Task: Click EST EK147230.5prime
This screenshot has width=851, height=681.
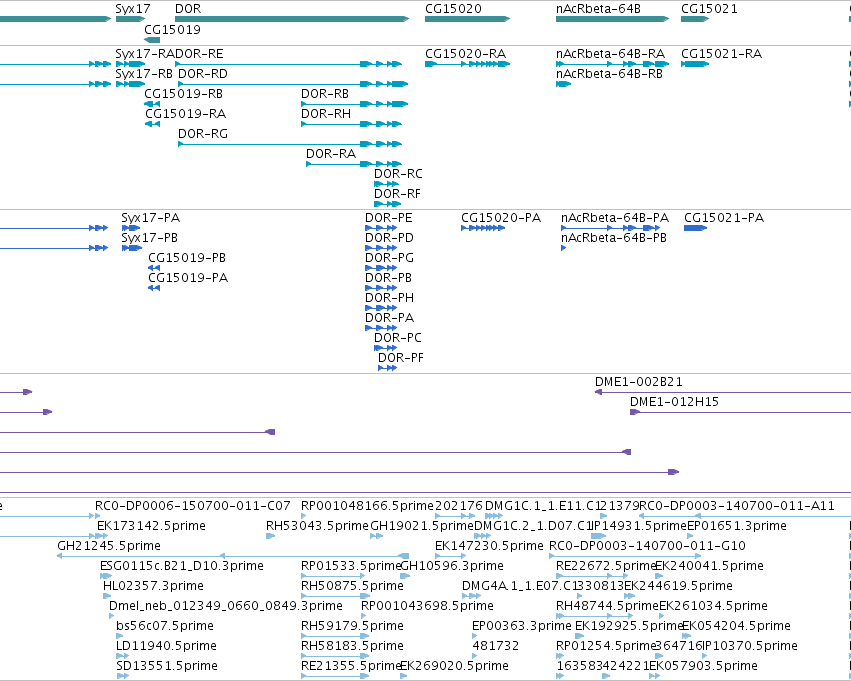Action: pos(450,556)
